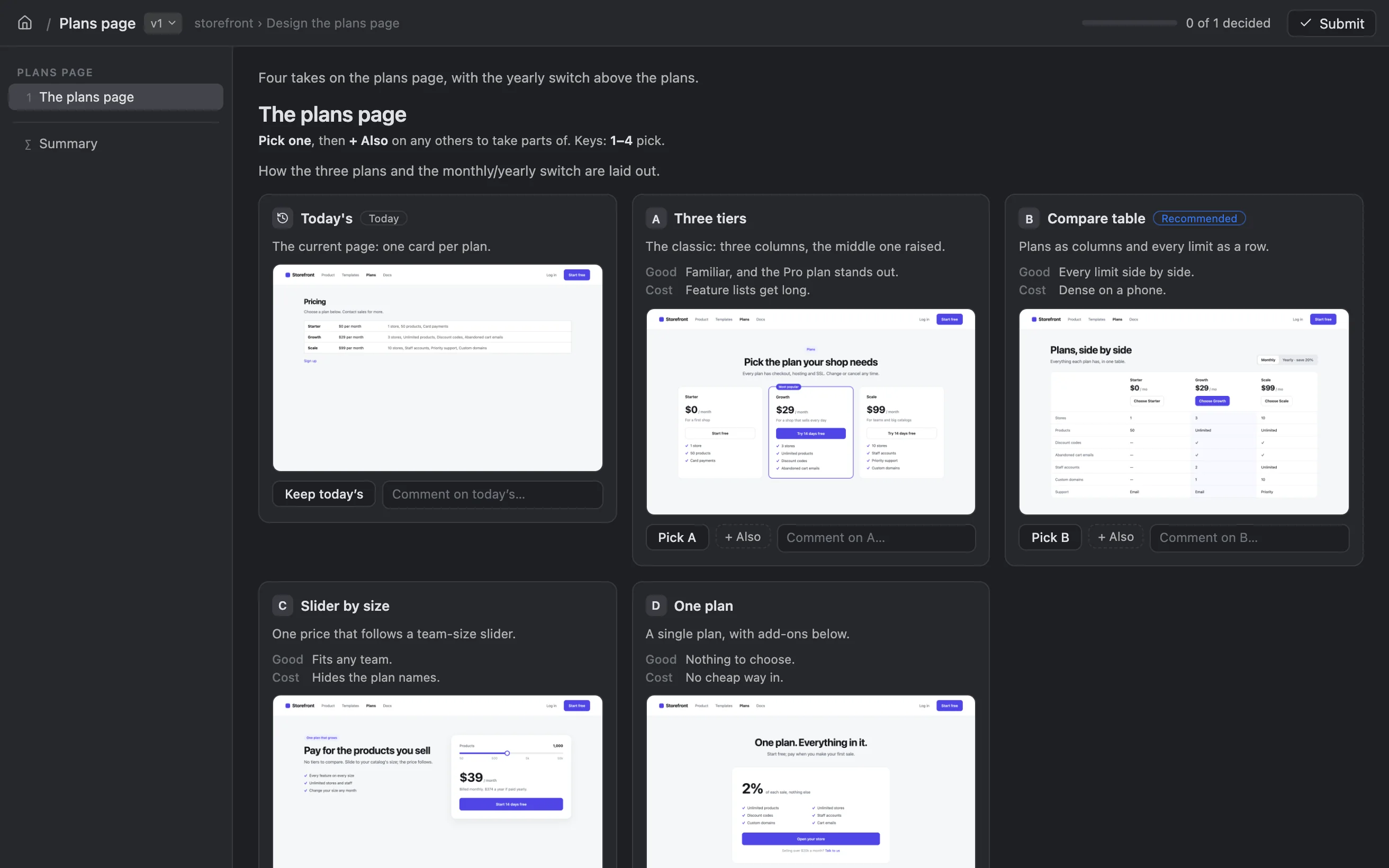Click the Keep today's button

[x=324, y=494]
